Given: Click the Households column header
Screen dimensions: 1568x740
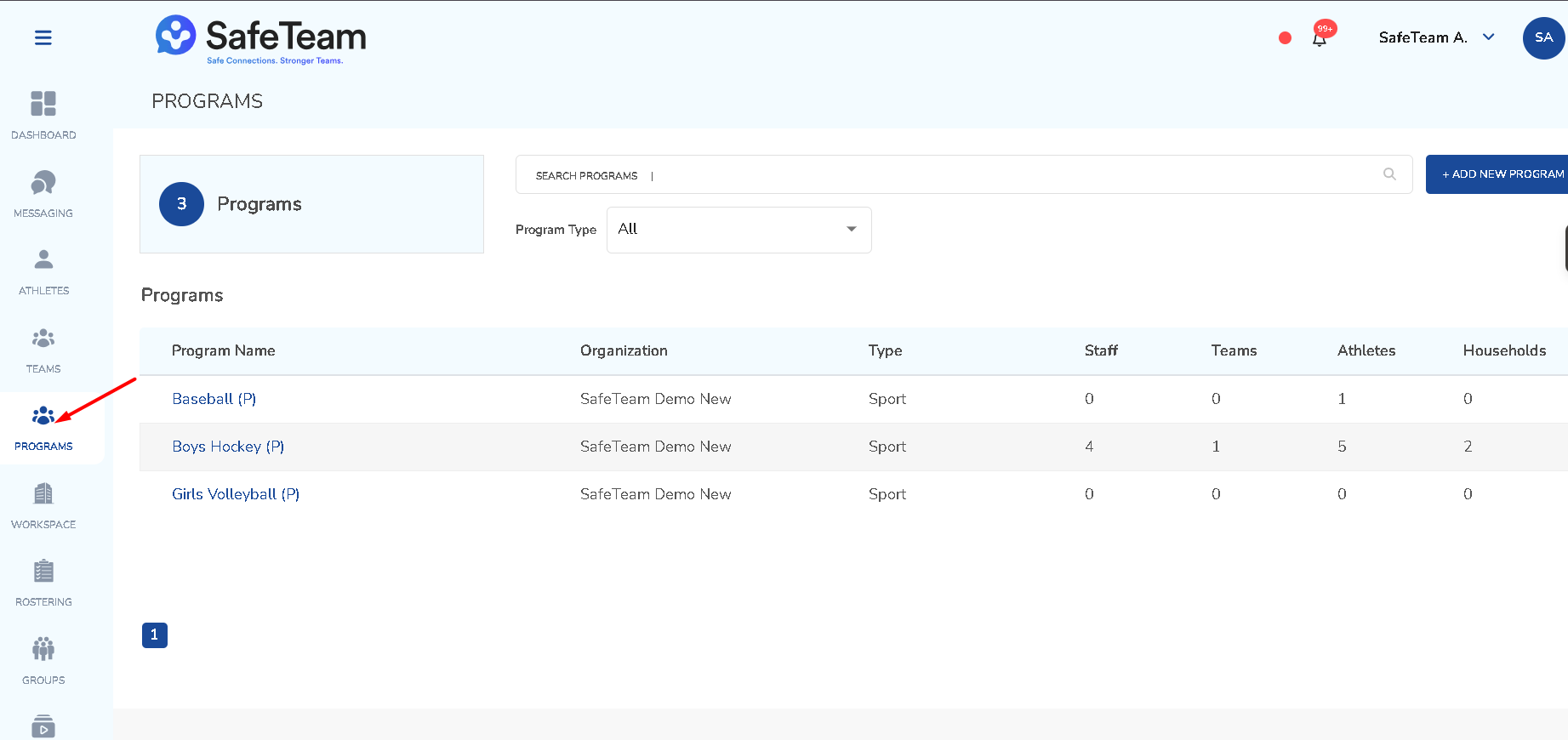Looking at the screenshot, I should [1504, 350].
